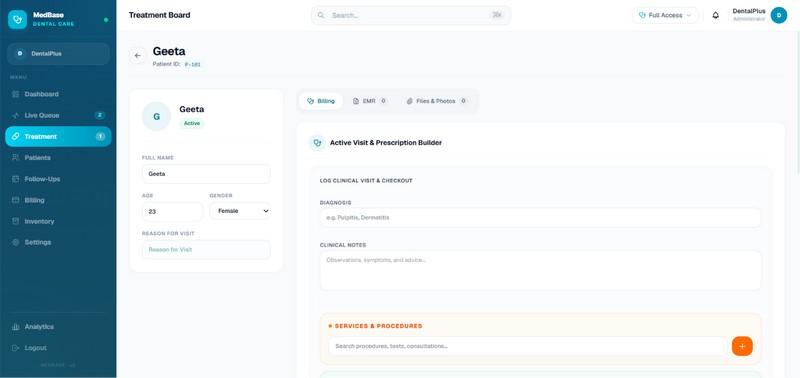The image size is (800, 378).
Task: Click the round DentalPlus user avatar
Action: [779, 15]
